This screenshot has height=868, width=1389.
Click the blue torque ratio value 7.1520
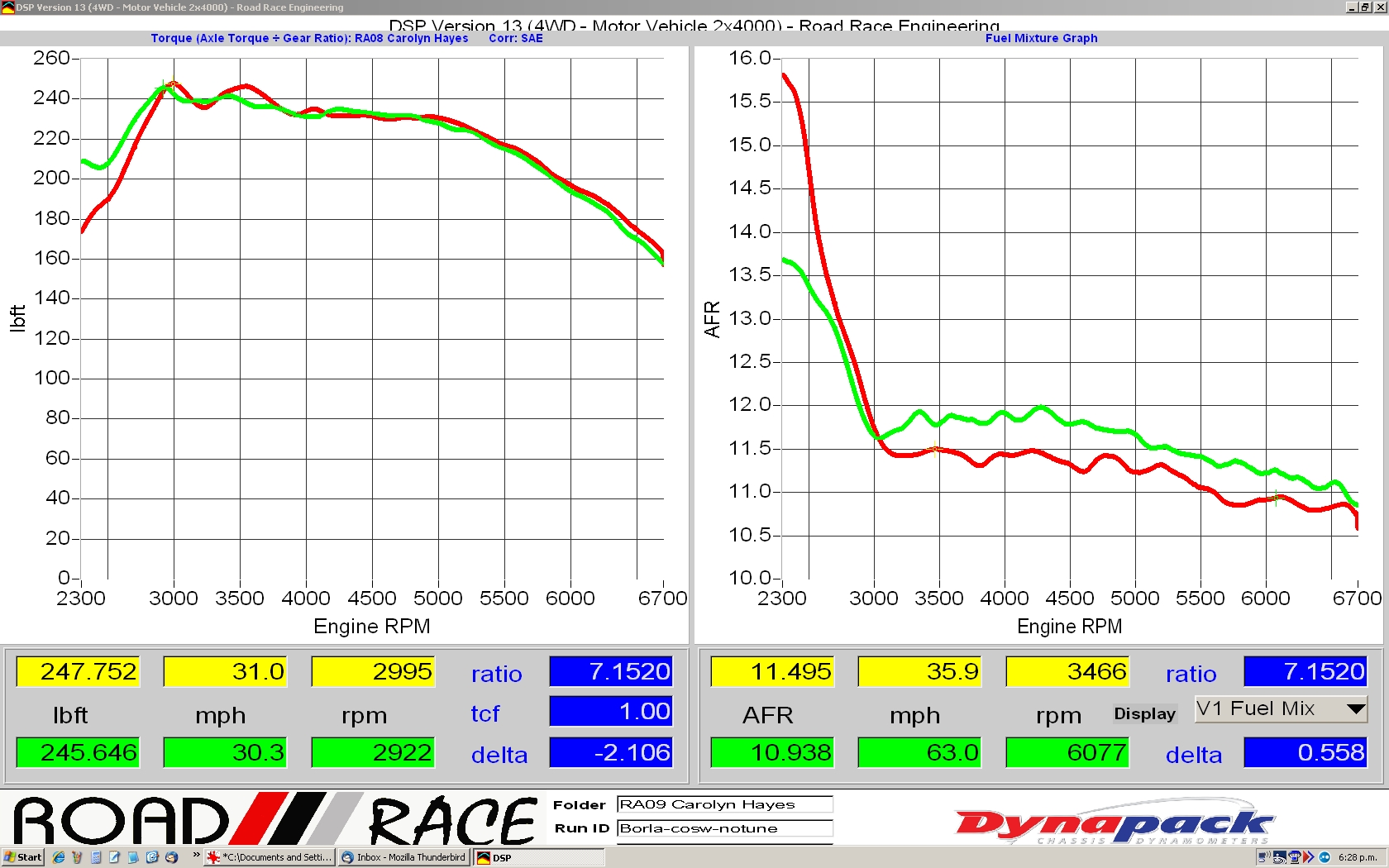click(610, 671)
